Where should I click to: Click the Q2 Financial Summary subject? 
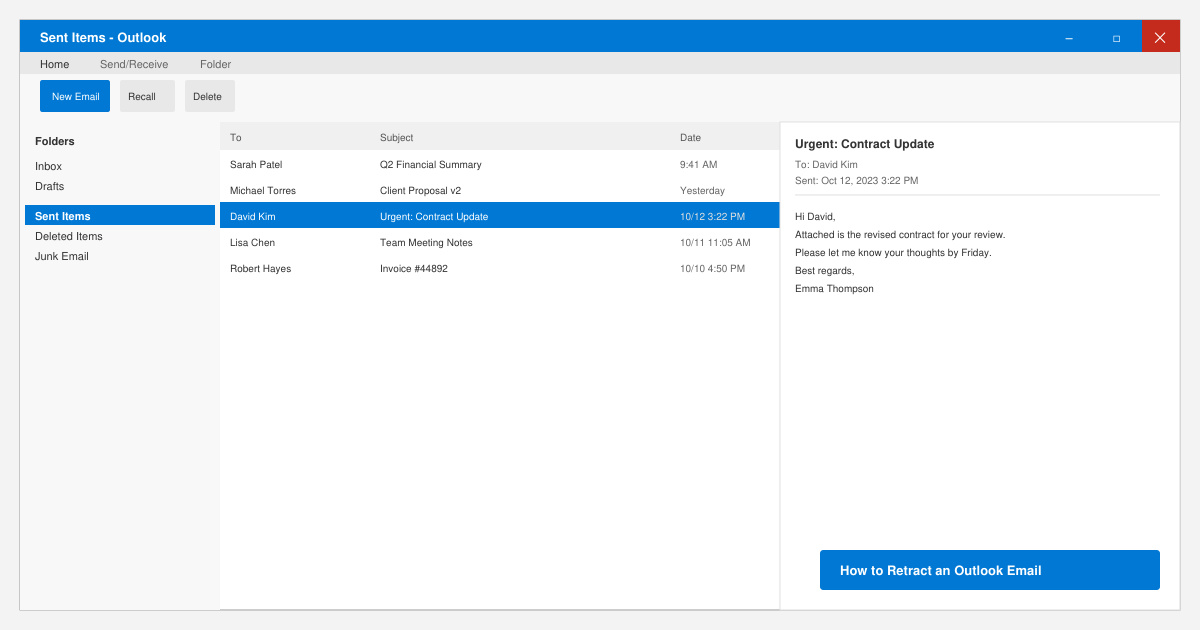point(430,164)
